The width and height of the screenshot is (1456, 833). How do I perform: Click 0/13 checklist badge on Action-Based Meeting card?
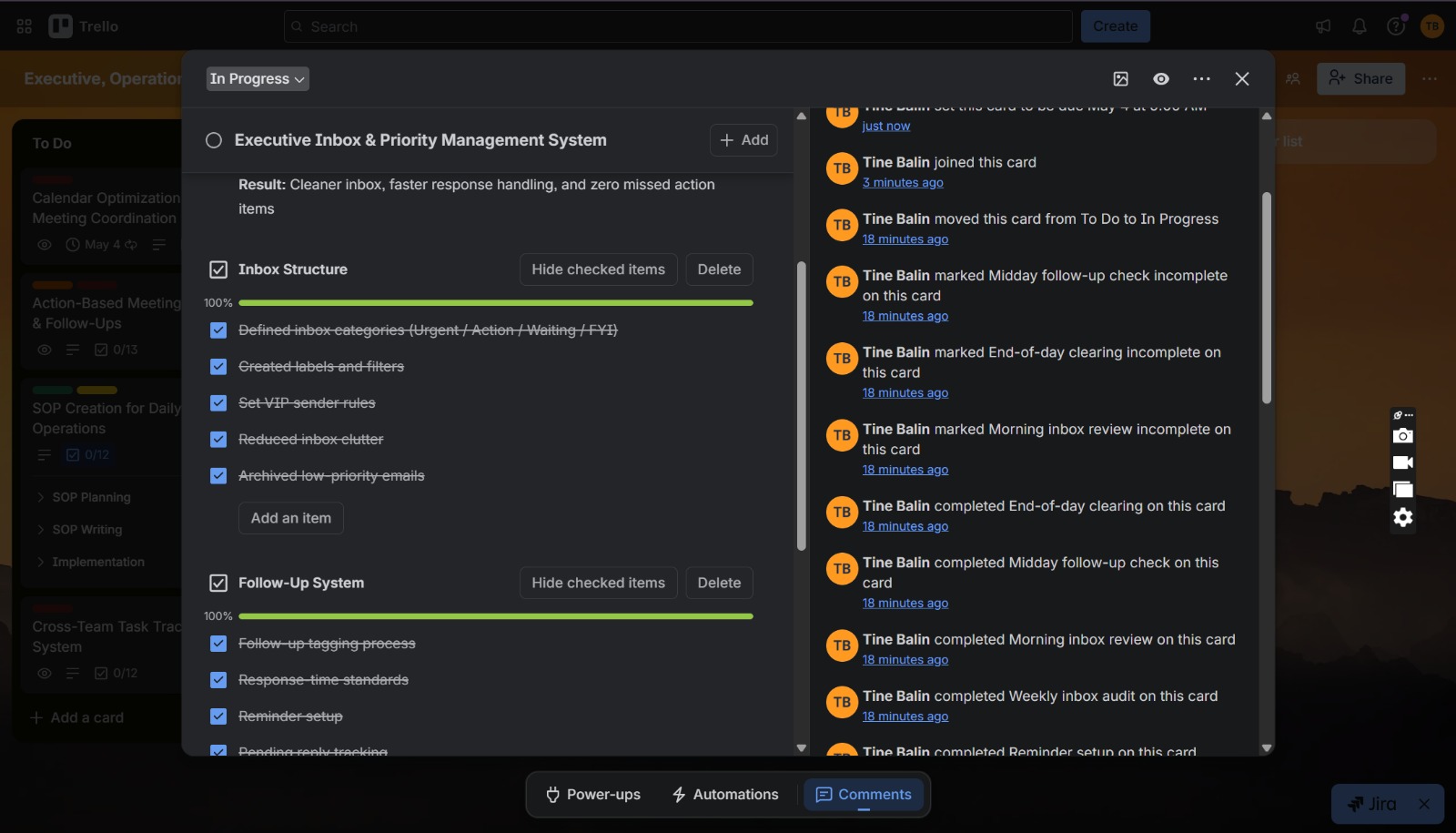[x=116, y=350]
